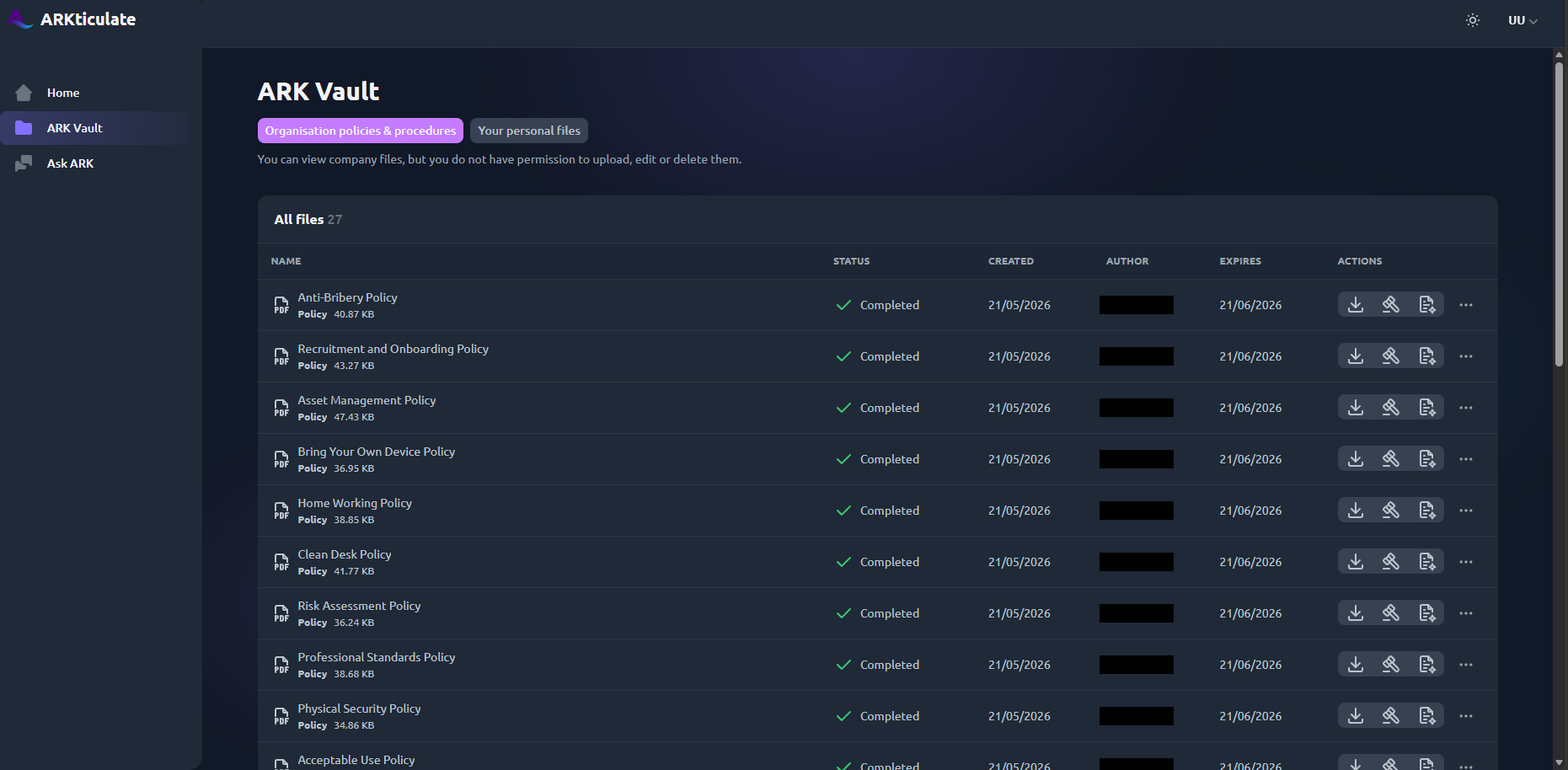The height and width of the screenshot is (770, 1568).
Task: Open the UU user account dropdown
Action: click(1523, 20)
